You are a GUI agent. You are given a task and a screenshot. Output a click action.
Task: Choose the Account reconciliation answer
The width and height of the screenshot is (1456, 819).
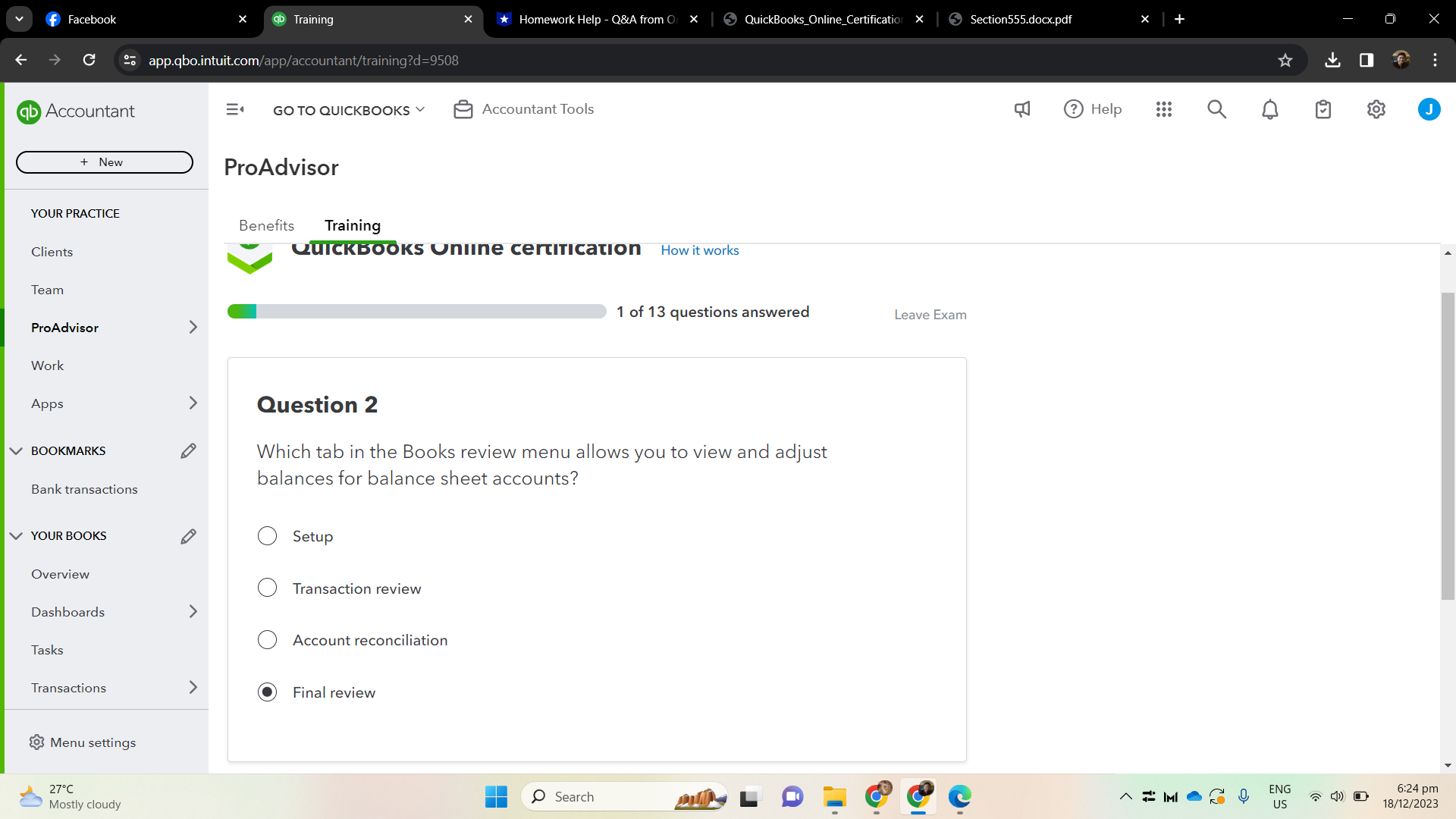tap(267, 640)
